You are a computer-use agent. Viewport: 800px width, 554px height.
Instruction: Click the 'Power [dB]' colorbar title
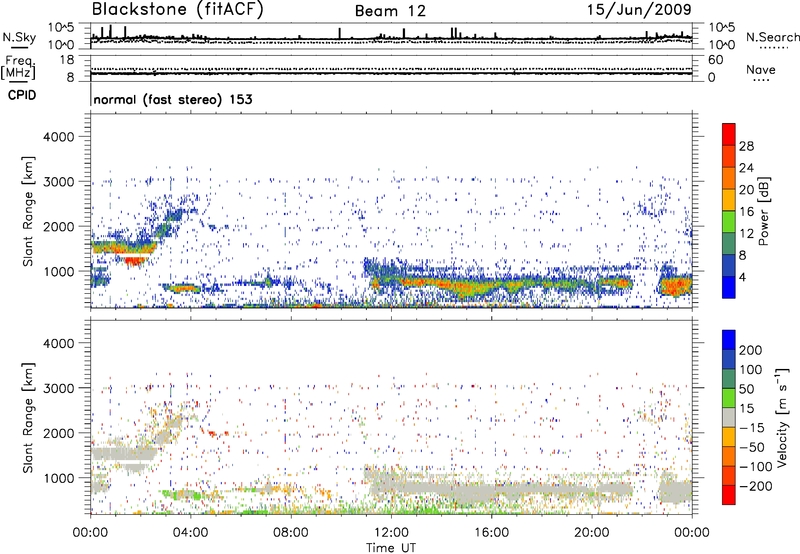click(764, 211)
